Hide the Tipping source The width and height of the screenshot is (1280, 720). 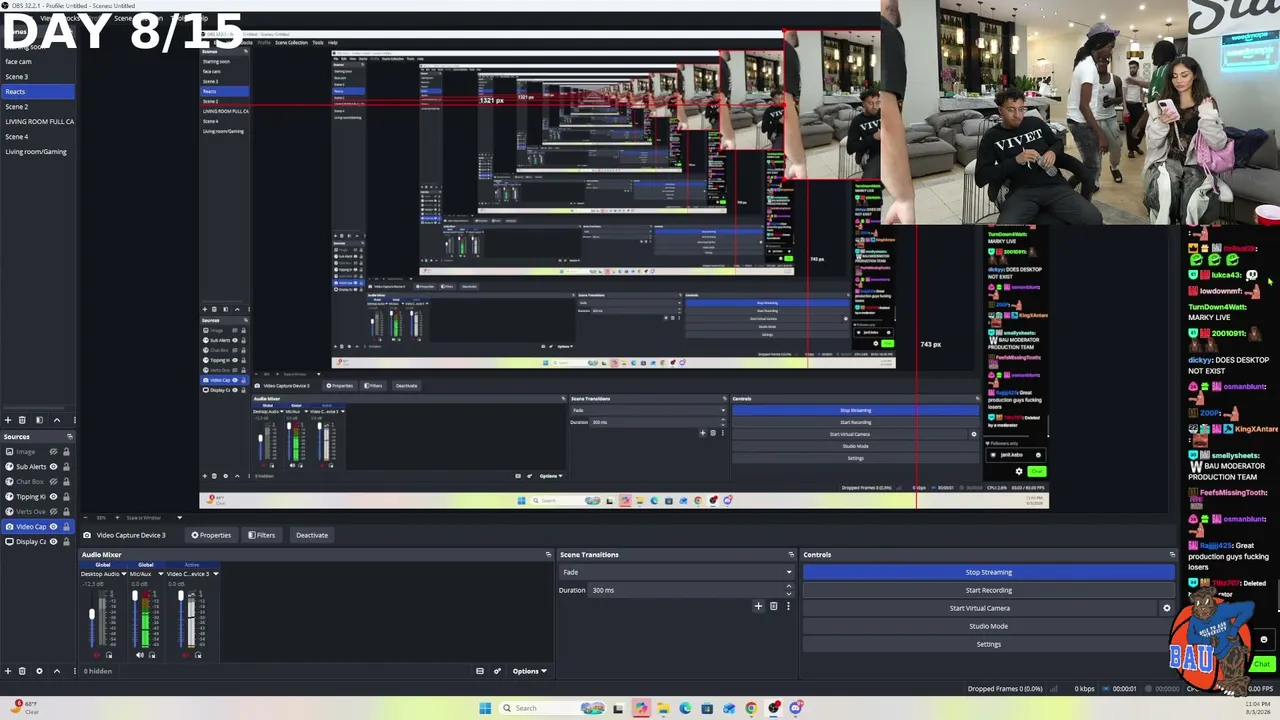coord(54,497)
